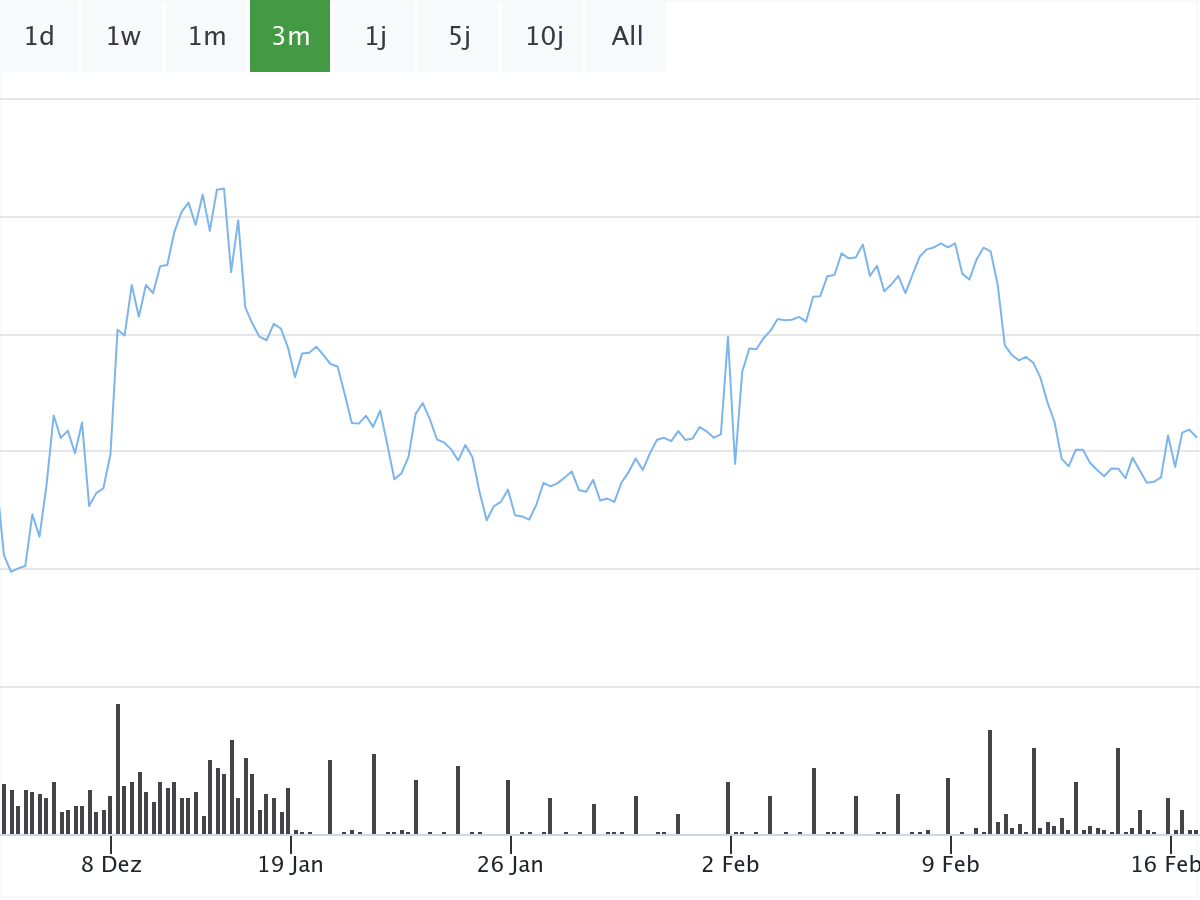Choose the 1m period tab
Image resolution: width=1200 pixels, height=900 pixels.
pos(207,37)
